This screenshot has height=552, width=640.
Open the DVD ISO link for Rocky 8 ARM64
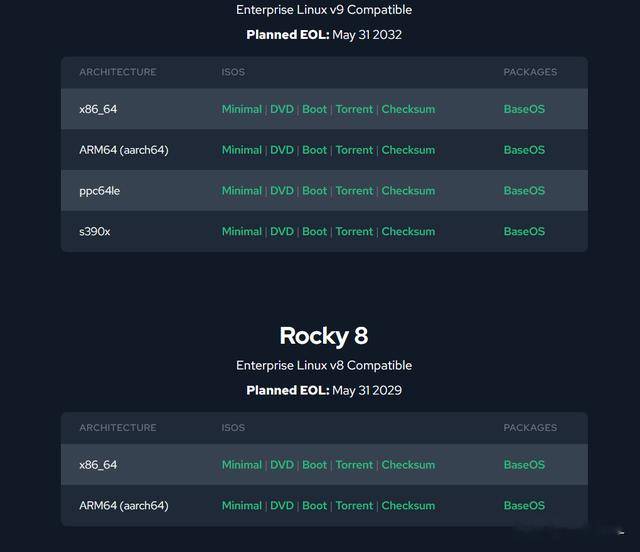pos(282,505)
